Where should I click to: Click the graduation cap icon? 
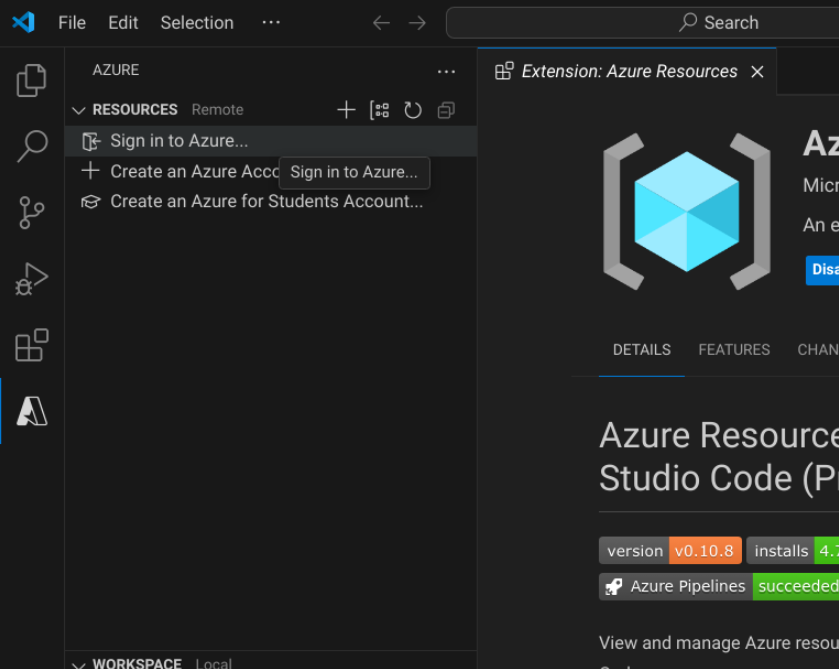coord(90,202)
